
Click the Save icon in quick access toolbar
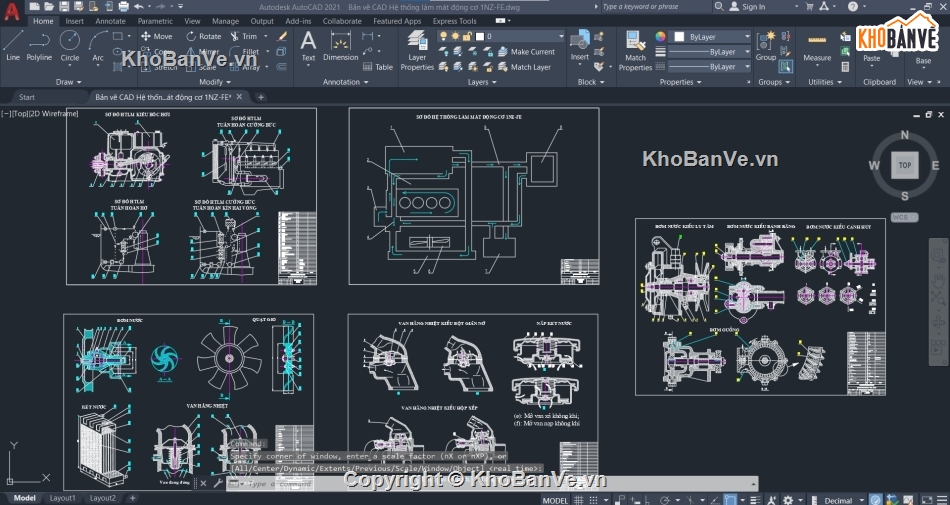(x=64, y=7)
